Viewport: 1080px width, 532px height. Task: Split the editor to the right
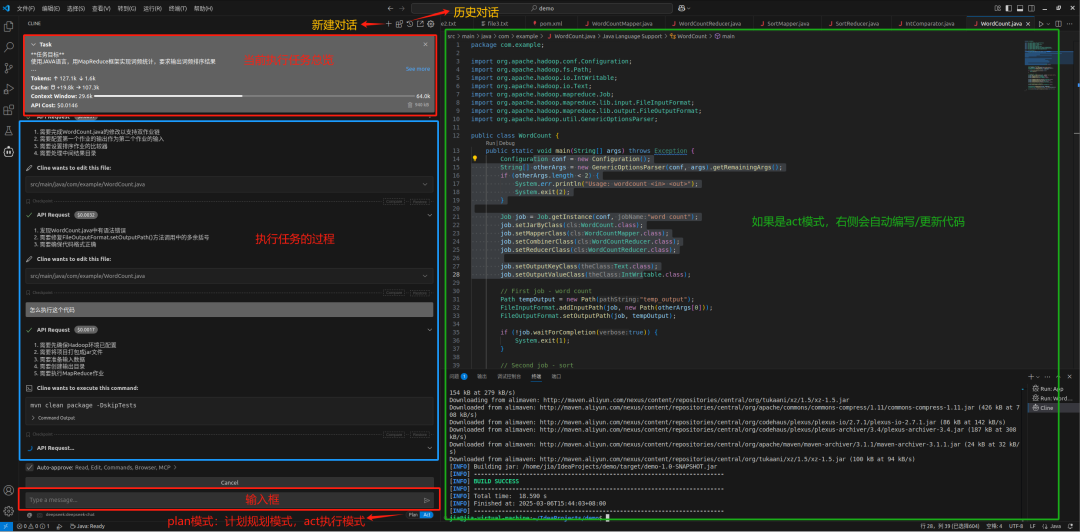coord(1060,23)
